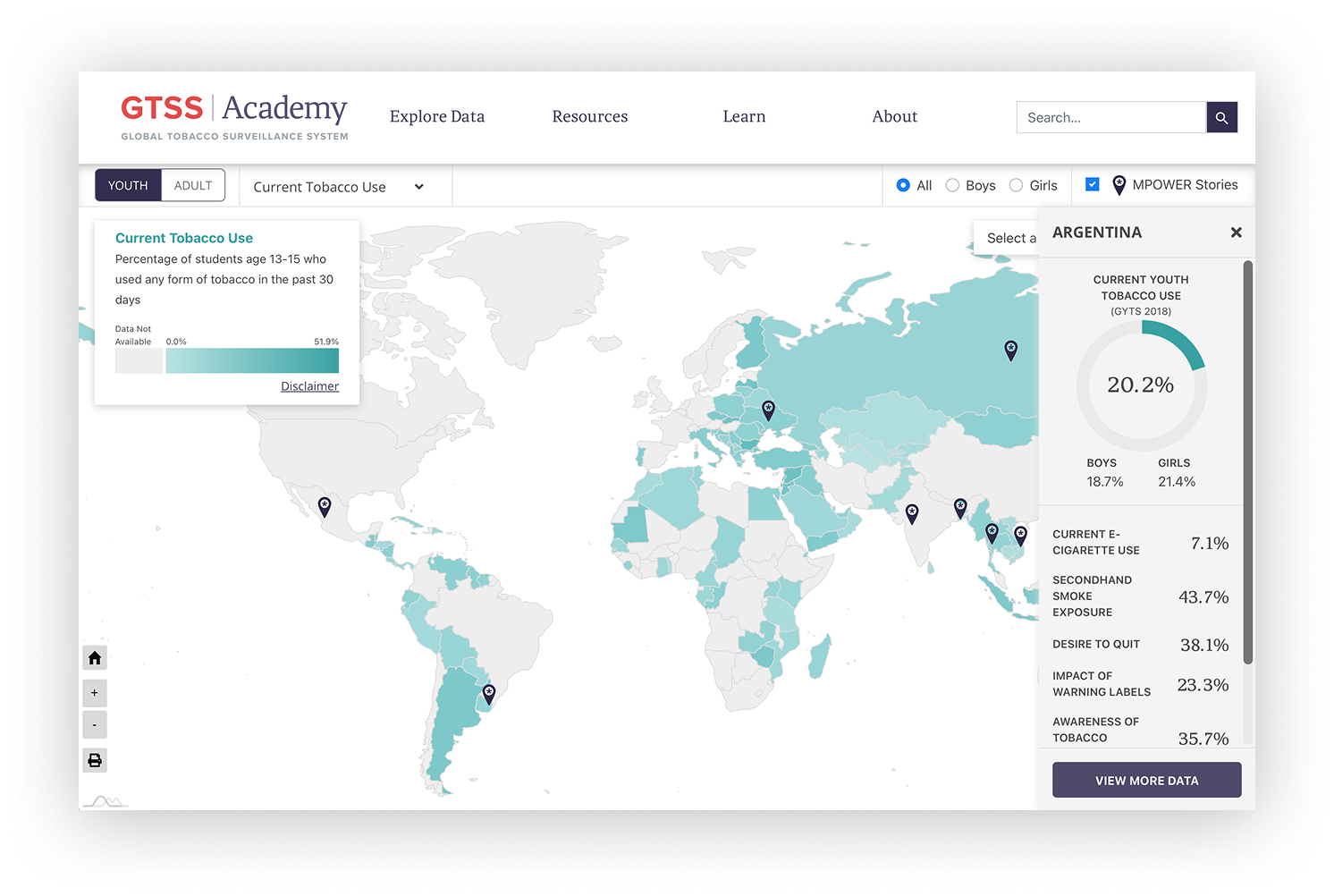Image resolution: width=1334 pixels, height=896 pixels.
Task: Open the MPOWER story pin in Mexico
Action: point(325,507)
